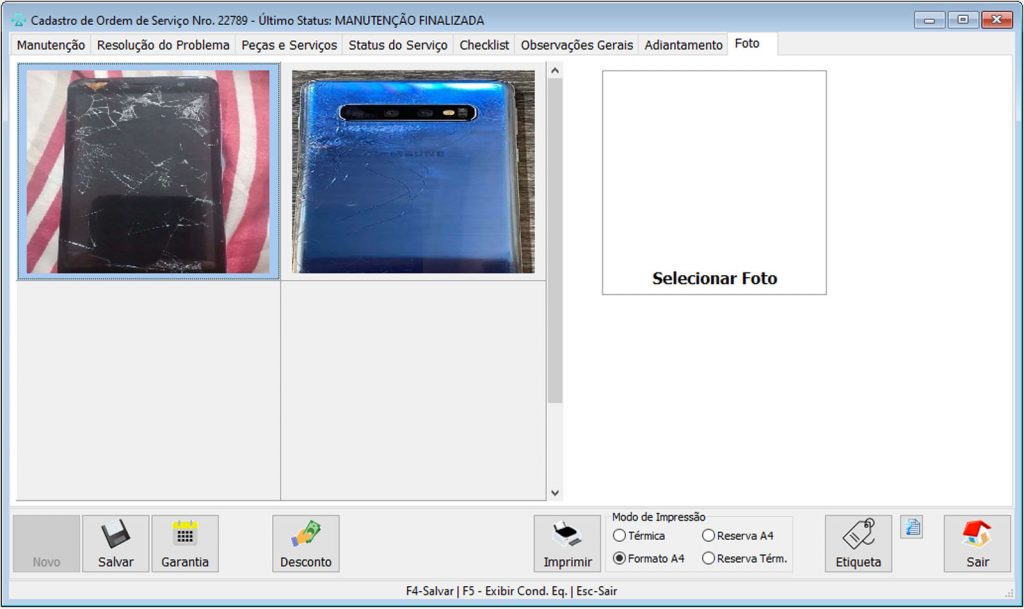
Task: Open the Peças e Serviços tab
Action: coord(289,45)
